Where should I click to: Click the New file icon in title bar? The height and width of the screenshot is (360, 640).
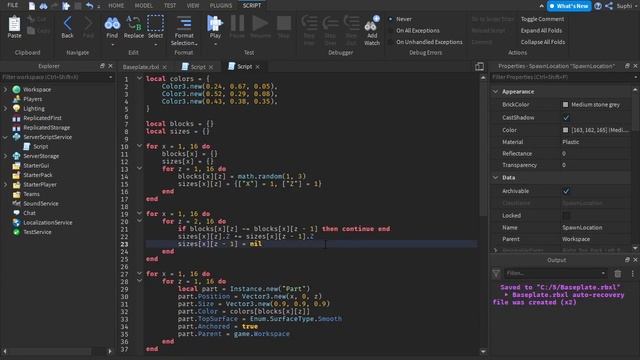click(x=32, y=6)
